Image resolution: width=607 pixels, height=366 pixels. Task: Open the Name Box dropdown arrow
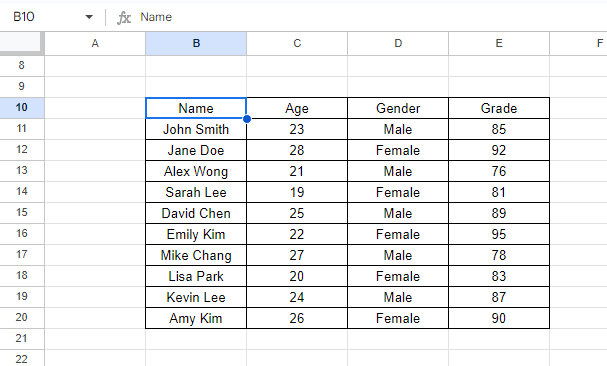coord(89,17)
